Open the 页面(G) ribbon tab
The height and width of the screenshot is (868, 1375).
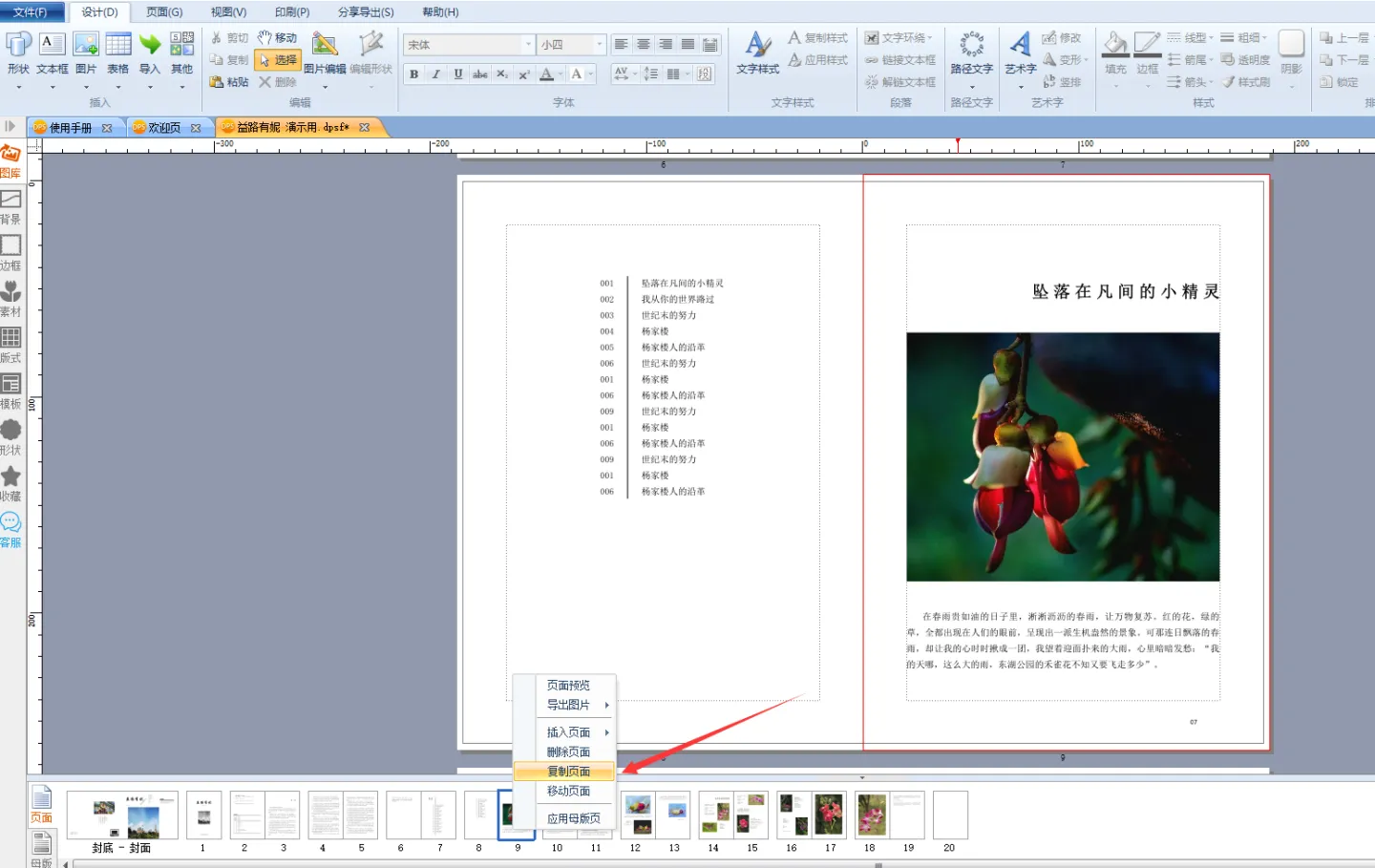[x=164, y=12]
